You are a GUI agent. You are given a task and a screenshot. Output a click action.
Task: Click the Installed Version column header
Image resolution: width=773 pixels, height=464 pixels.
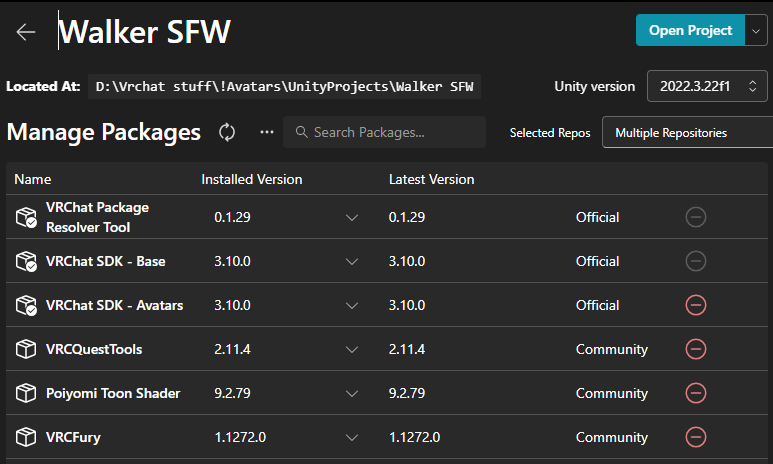(252, 180)
